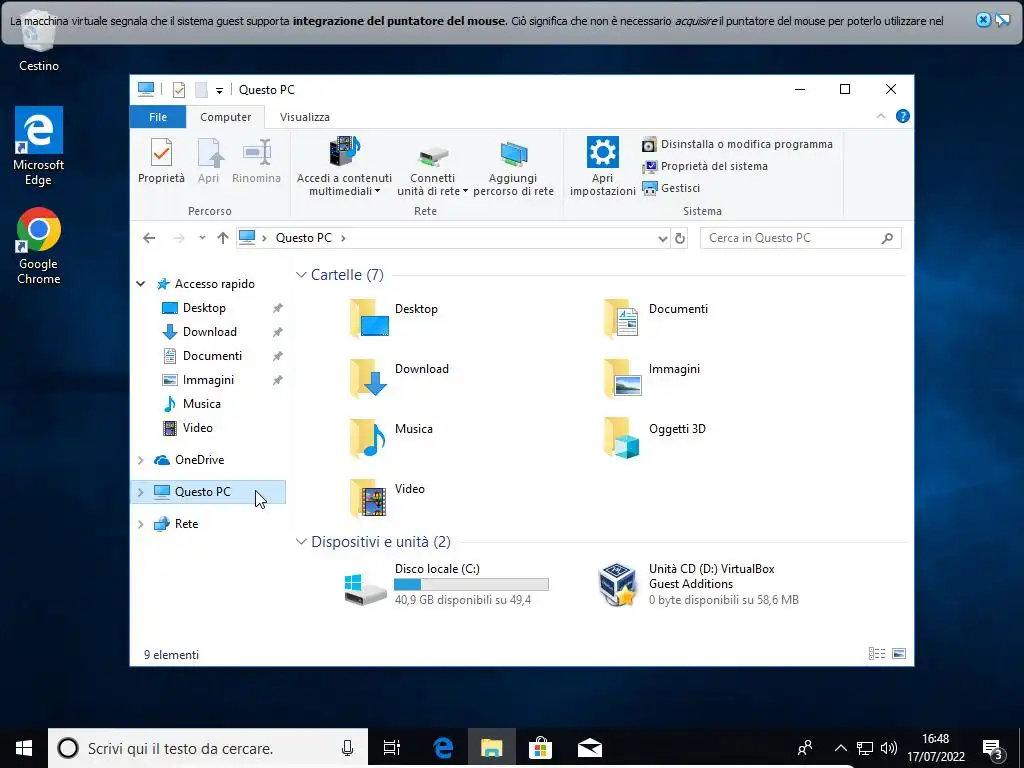This screenshot has width=1024, height=768.
Task: Select Musica in the navigation pane
Action: [x=201, y=404]
